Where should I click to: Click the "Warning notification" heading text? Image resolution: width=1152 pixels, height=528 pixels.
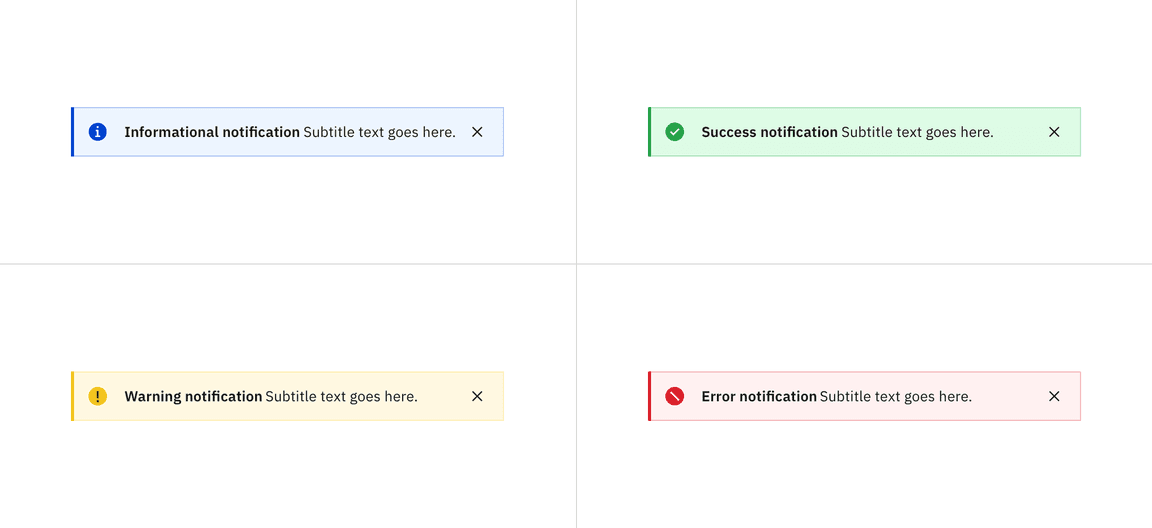193,396
